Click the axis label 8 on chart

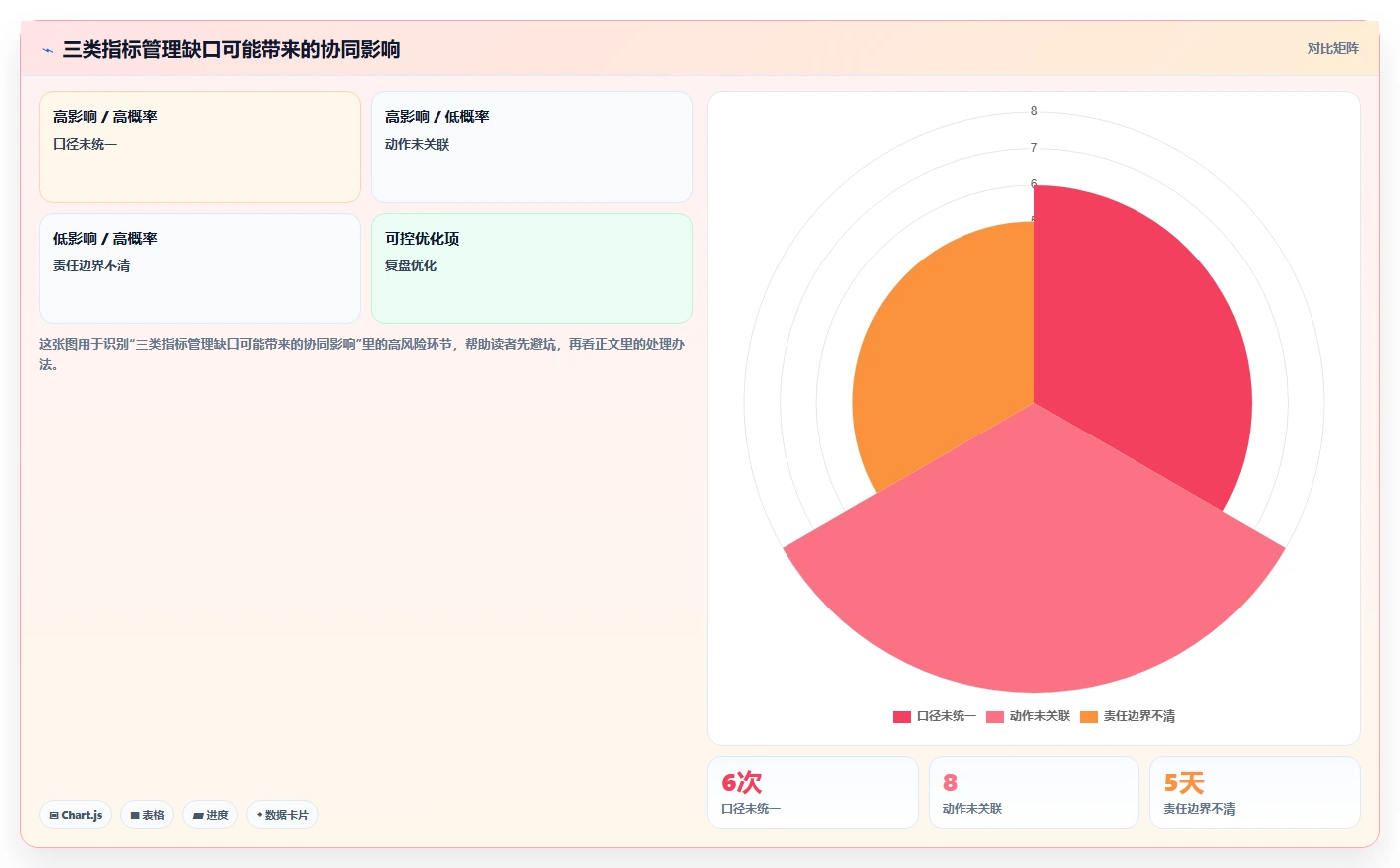(1034, 111)
